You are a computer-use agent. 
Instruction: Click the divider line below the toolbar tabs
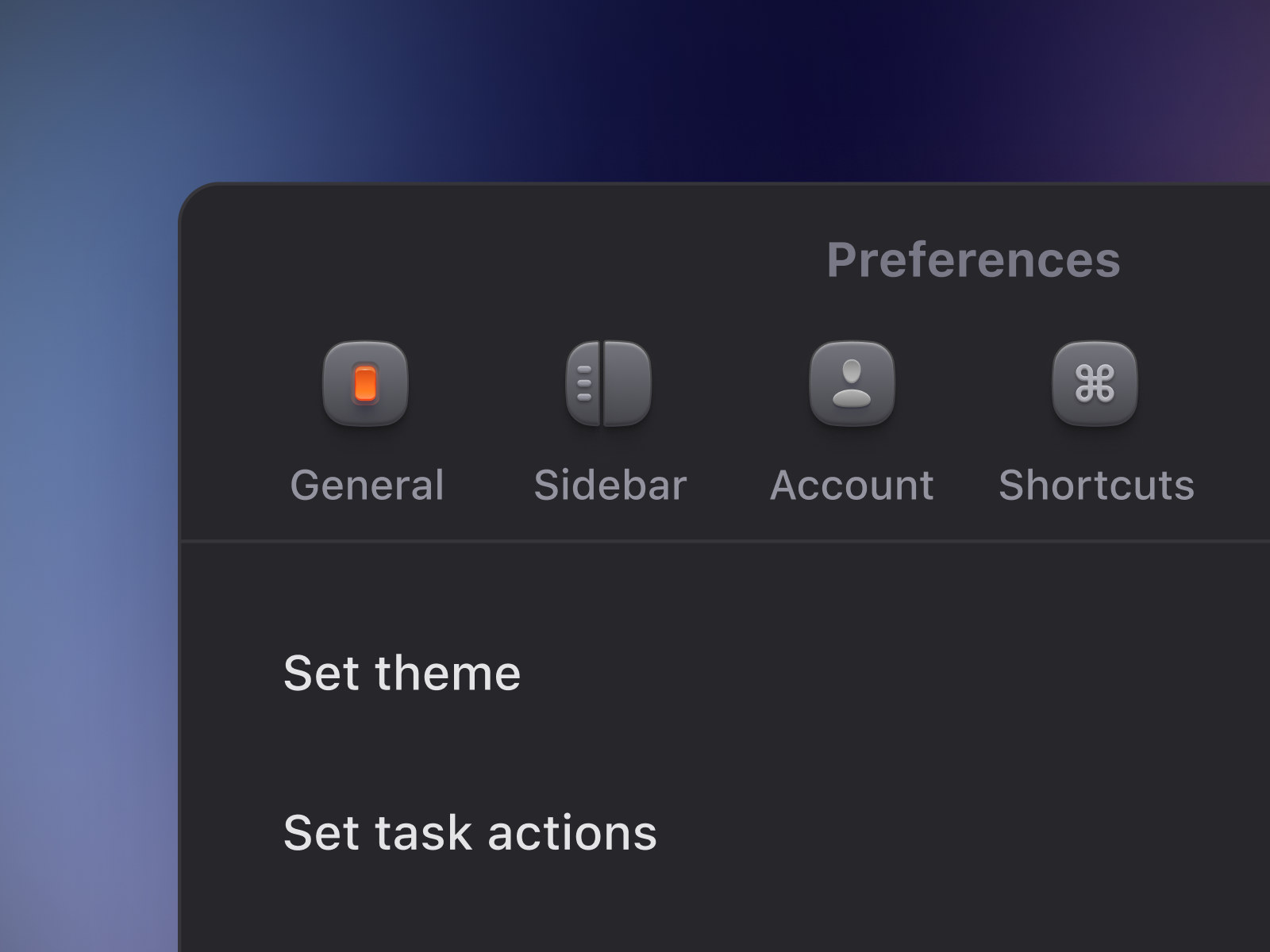[725, 541]
